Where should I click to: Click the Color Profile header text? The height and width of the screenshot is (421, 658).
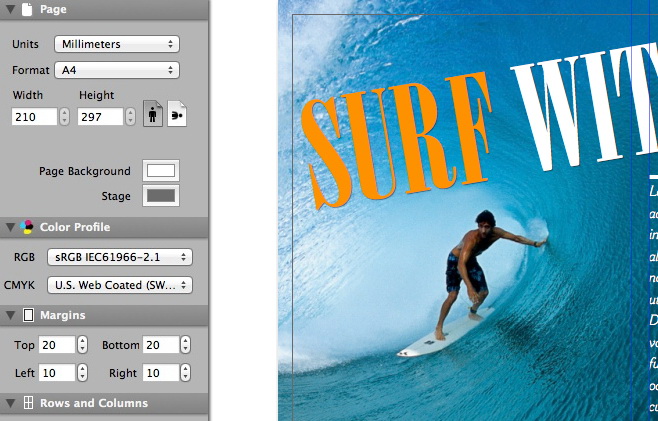pyautogui.click(x=75, y=227)
